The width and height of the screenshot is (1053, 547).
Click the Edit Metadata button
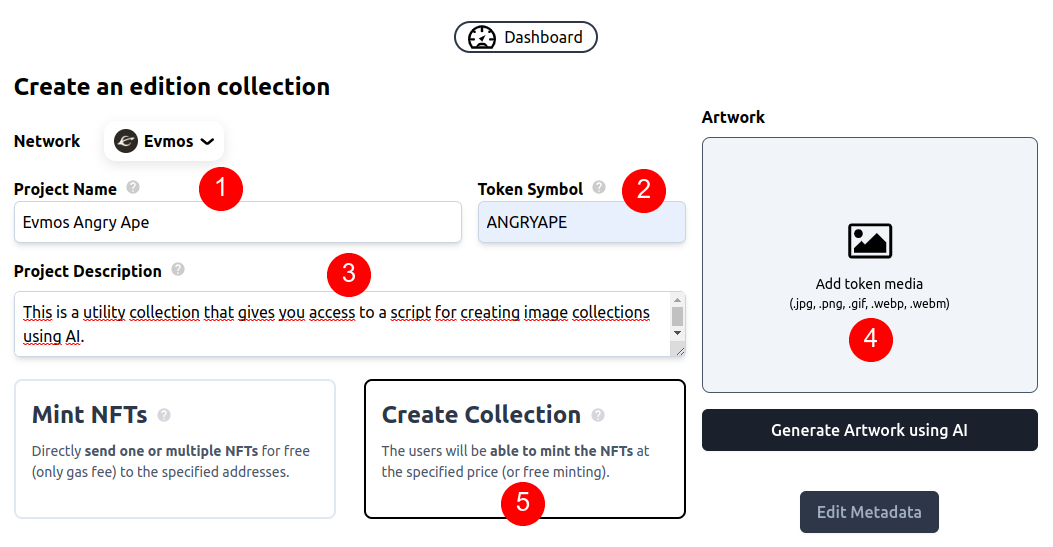coord(869,512)
